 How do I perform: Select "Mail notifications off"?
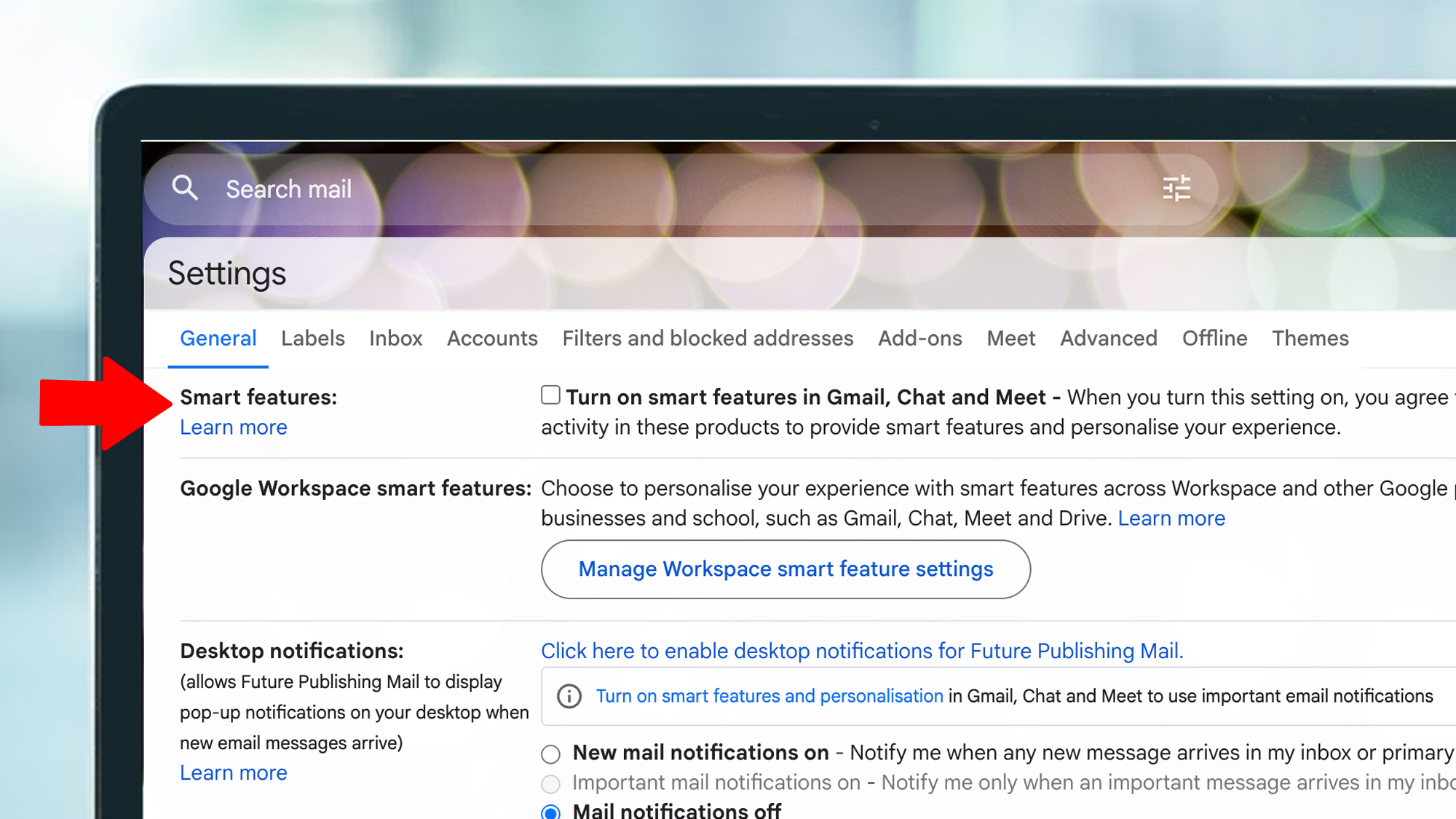[x=550, y=812]
